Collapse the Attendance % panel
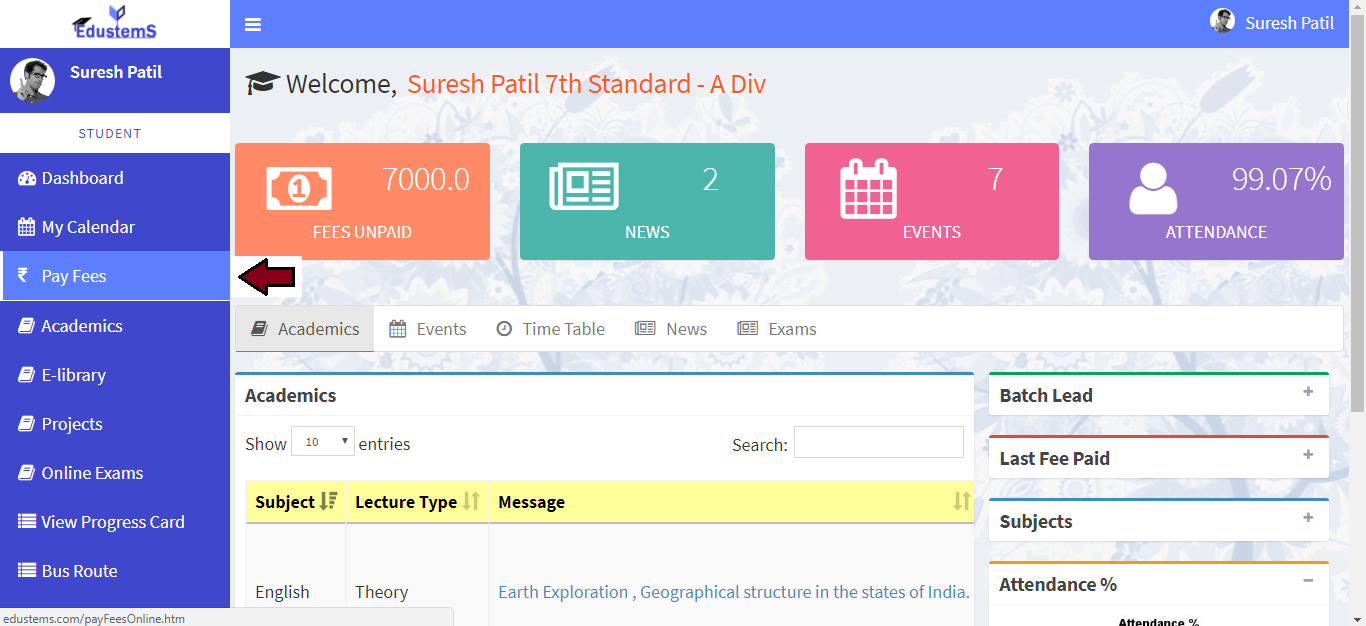 pyautogui.click(x=1307, y=581)
